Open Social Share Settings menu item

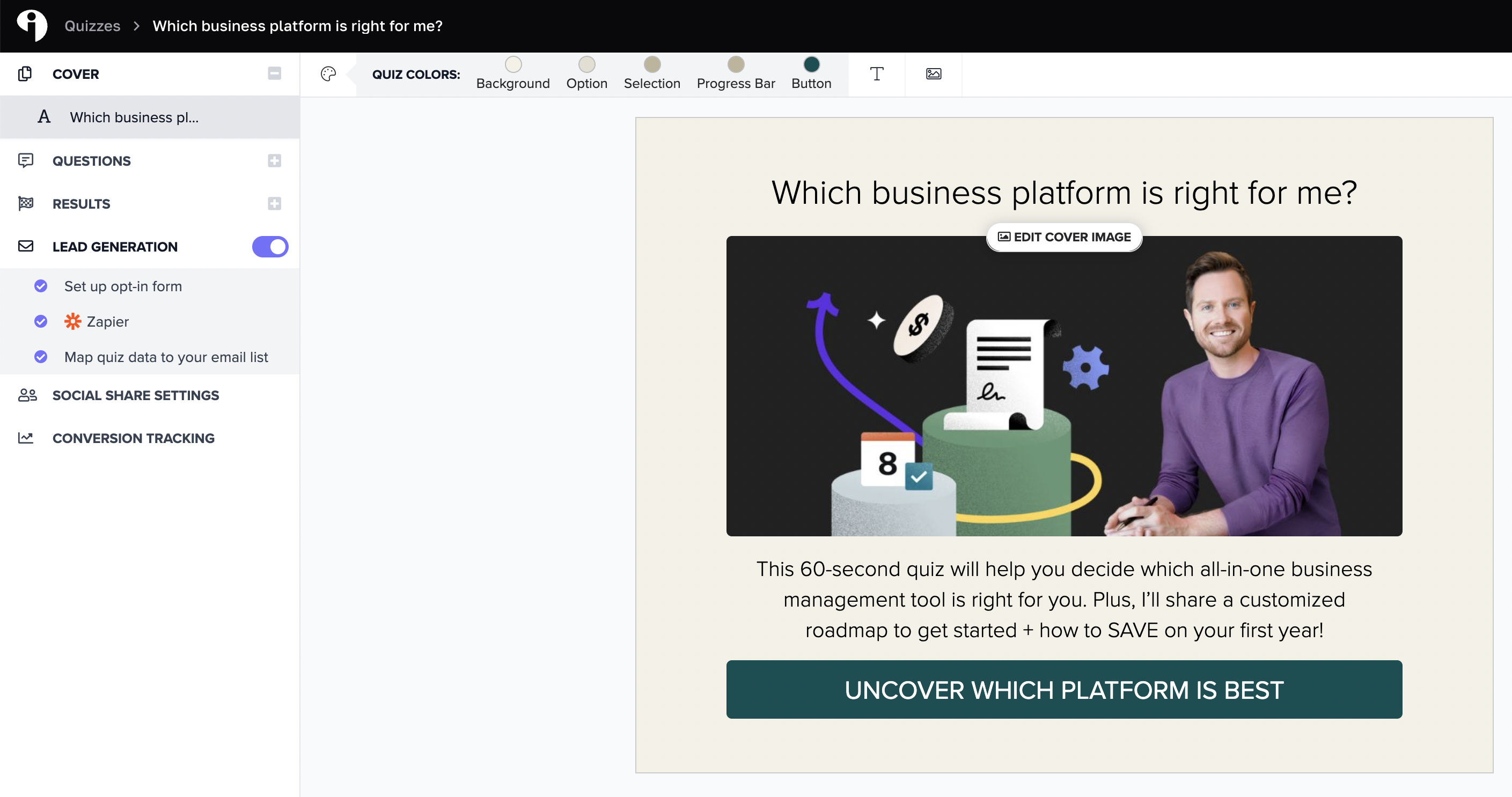pyautogui.click(x=136, y=395)
